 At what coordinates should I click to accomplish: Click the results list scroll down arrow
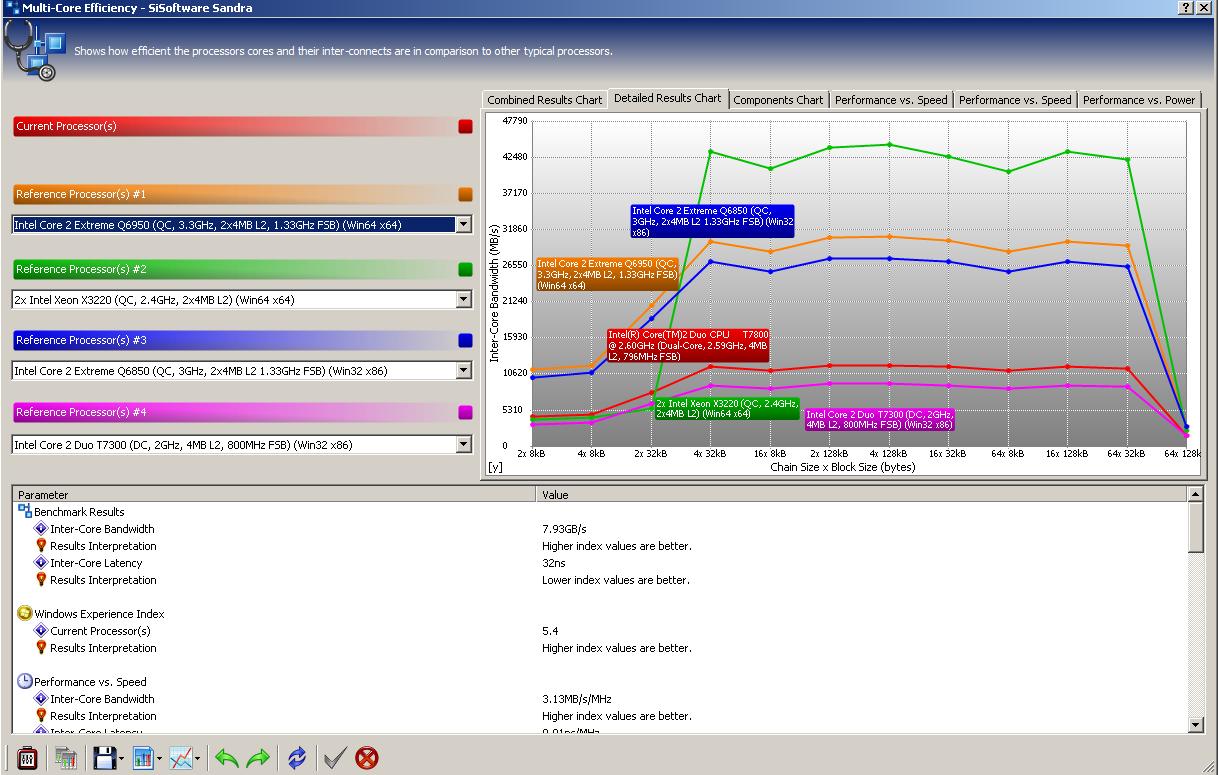coord(1195,724)
